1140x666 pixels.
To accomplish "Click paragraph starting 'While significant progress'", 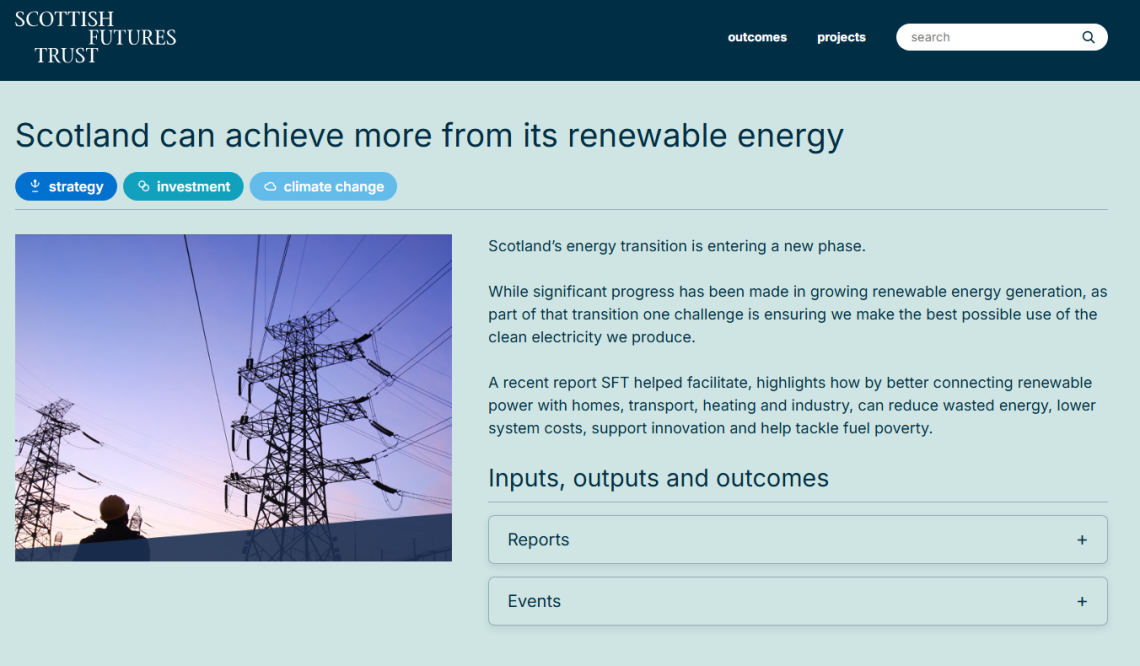I will click(798, 314).
